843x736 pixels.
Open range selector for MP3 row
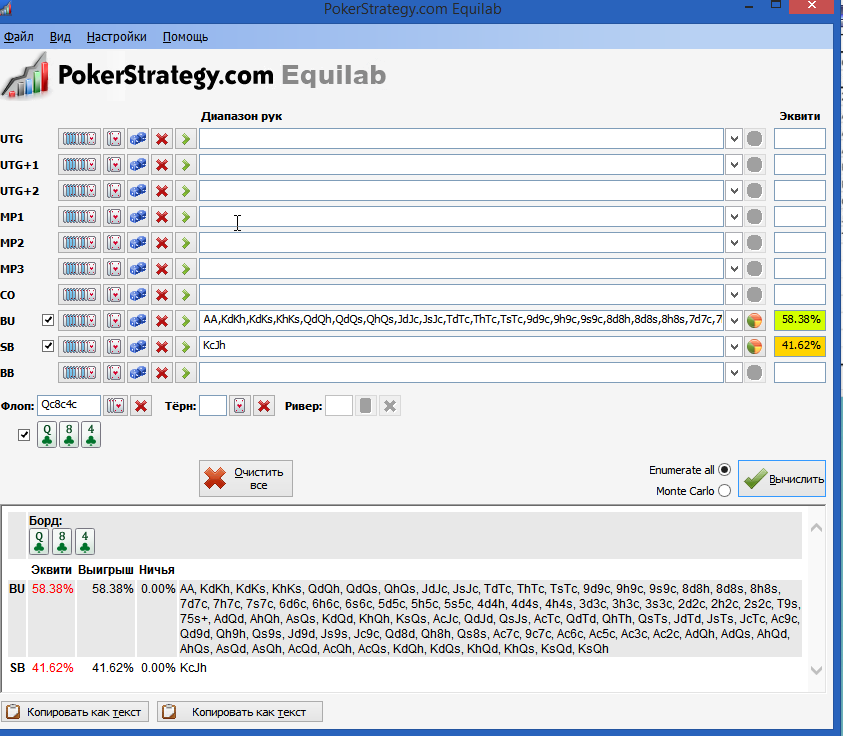click(79, 269)
